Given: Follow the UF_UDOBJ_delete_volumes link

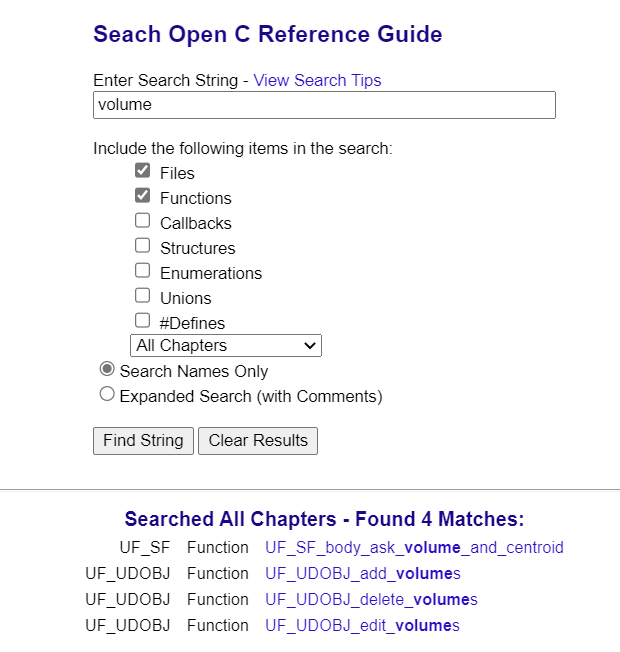Looking at the screenshot, I should click(x=371, y=600).
